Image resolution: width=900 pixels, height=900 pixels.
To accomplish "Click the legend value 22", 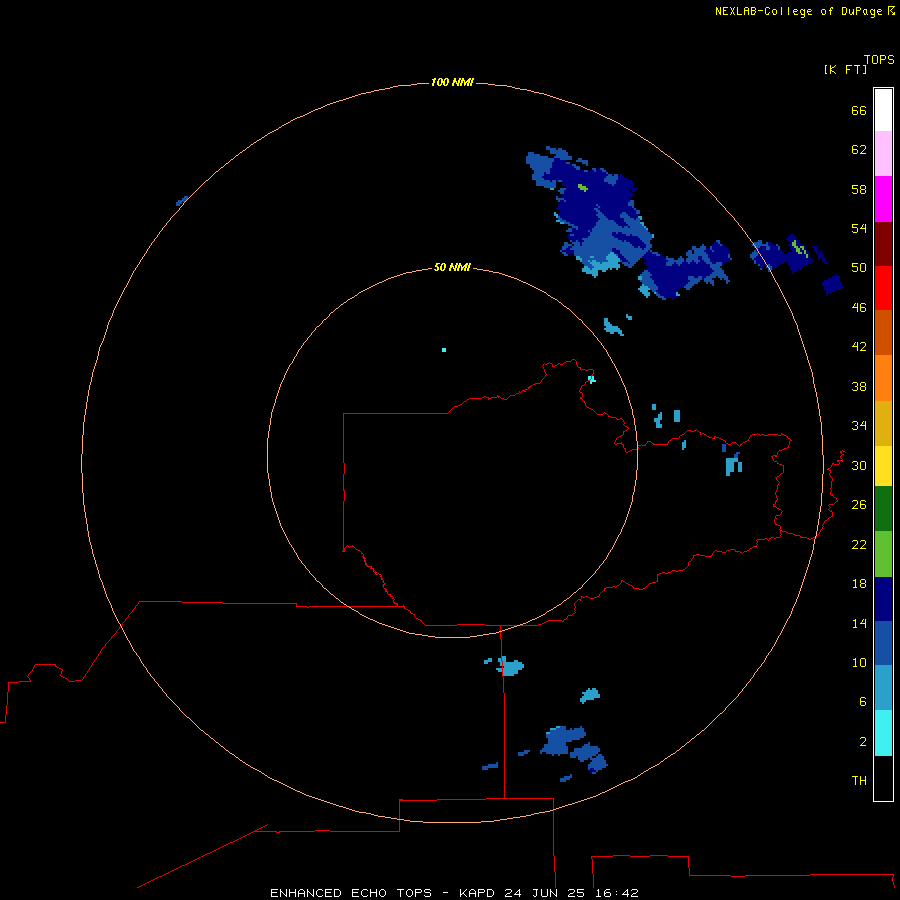I will [859, 544].
